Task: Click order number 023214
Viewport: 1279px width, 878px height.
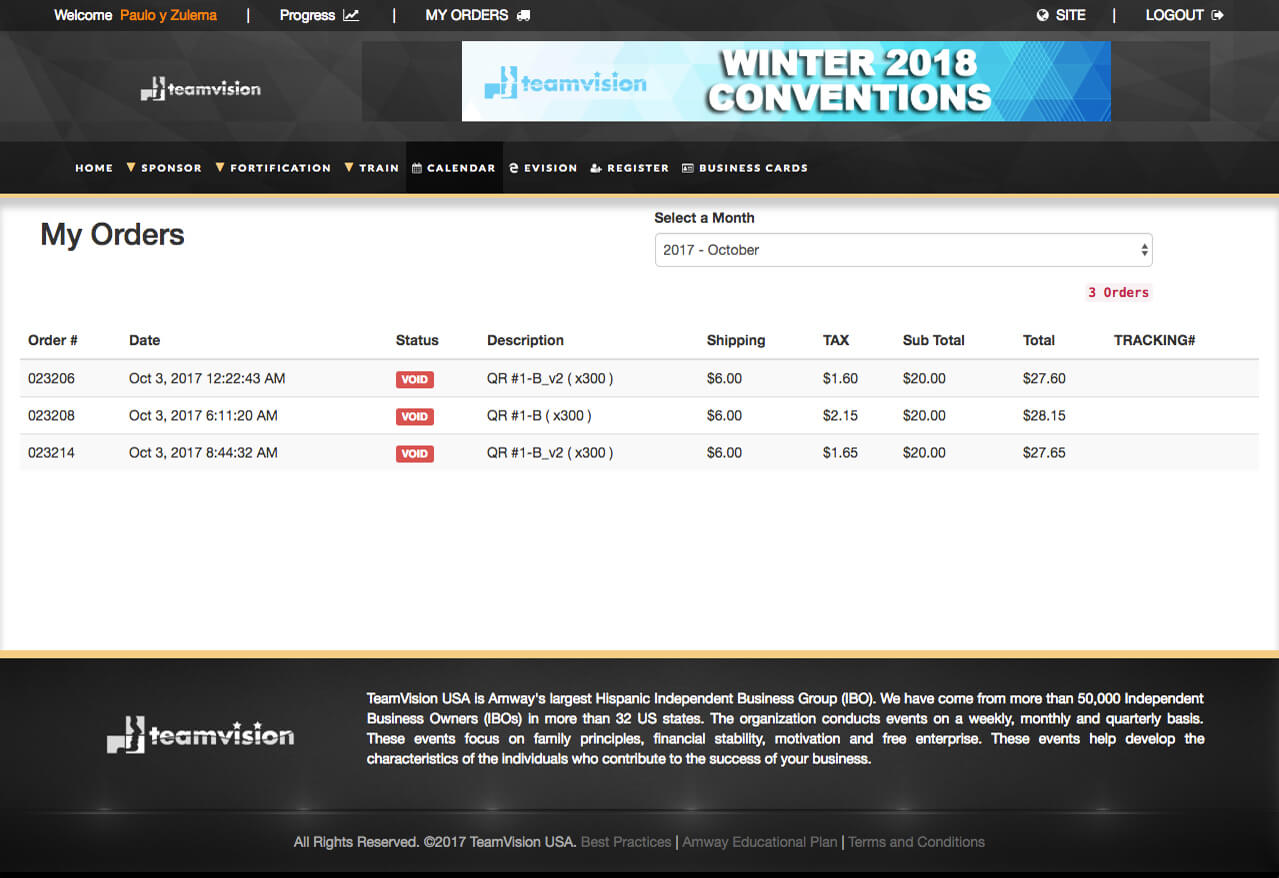Action: click(51, 452)
